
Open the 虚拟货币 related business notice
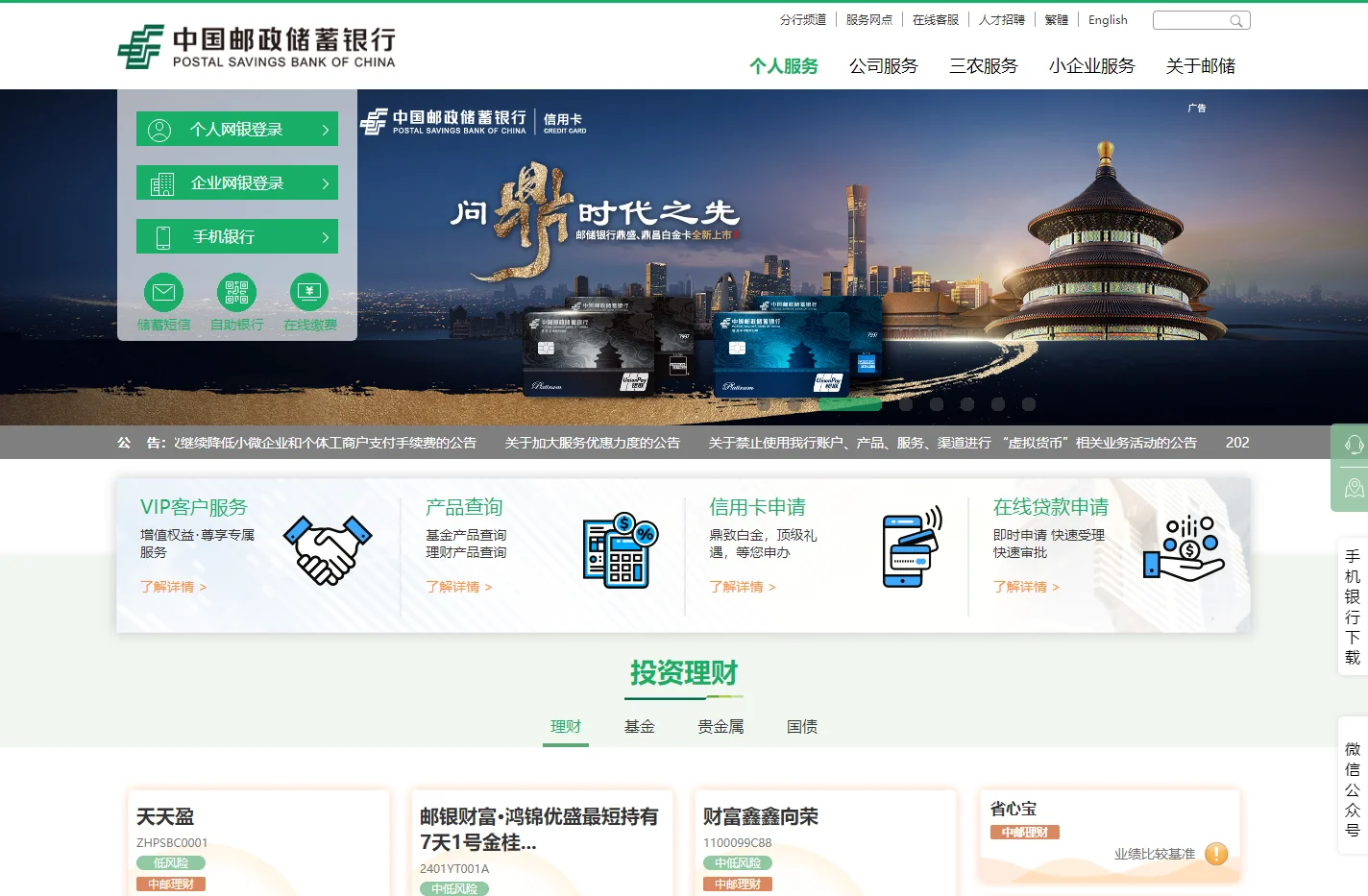(x=953, y=443)
